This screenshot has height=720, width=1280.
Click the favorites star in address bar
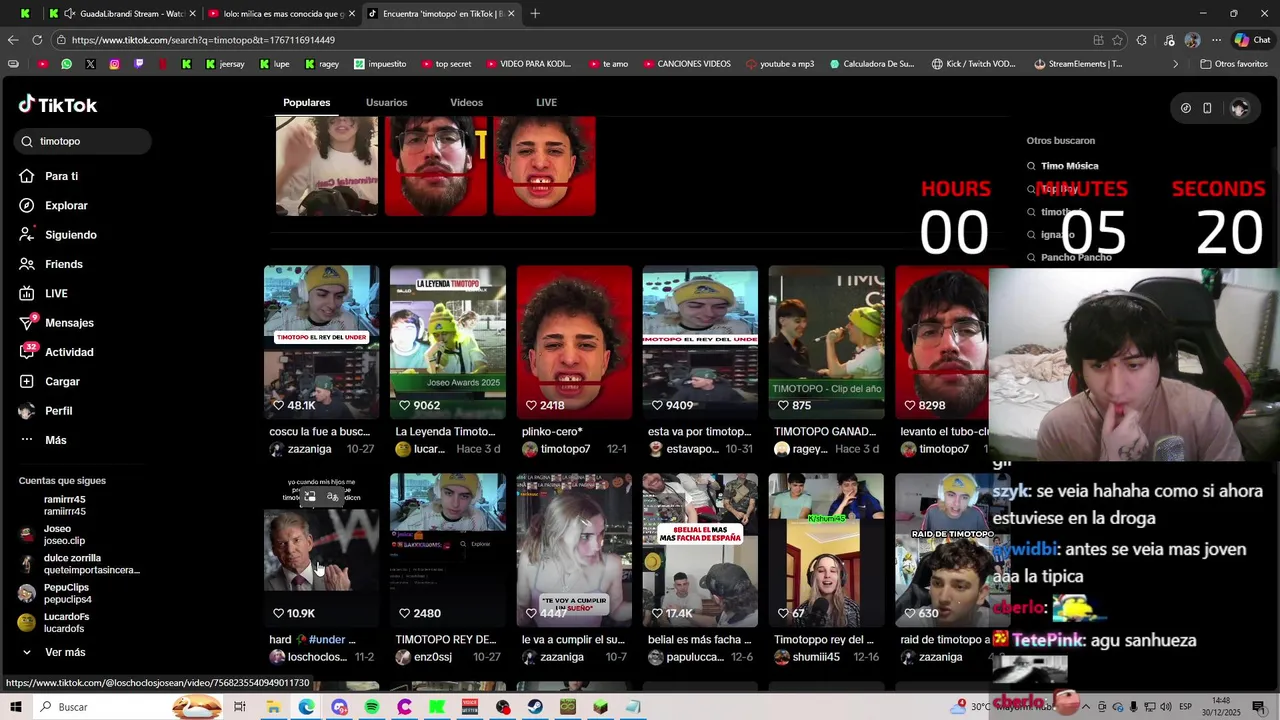click(x=1117, y=40)
